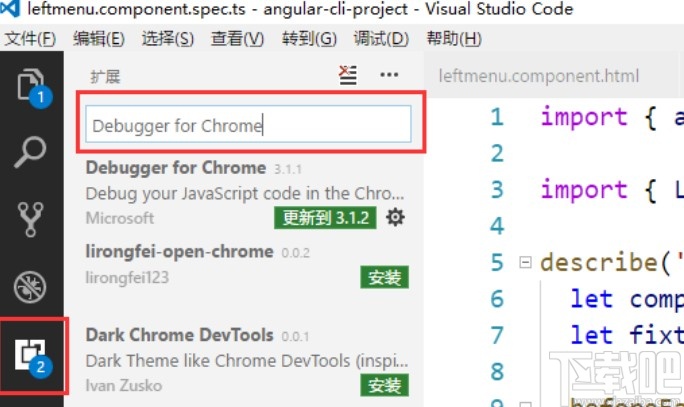Collapse the describe block fold arrow
Image resolution: width=684 pixels, height=407 pixels.
(x=525, y=263)
